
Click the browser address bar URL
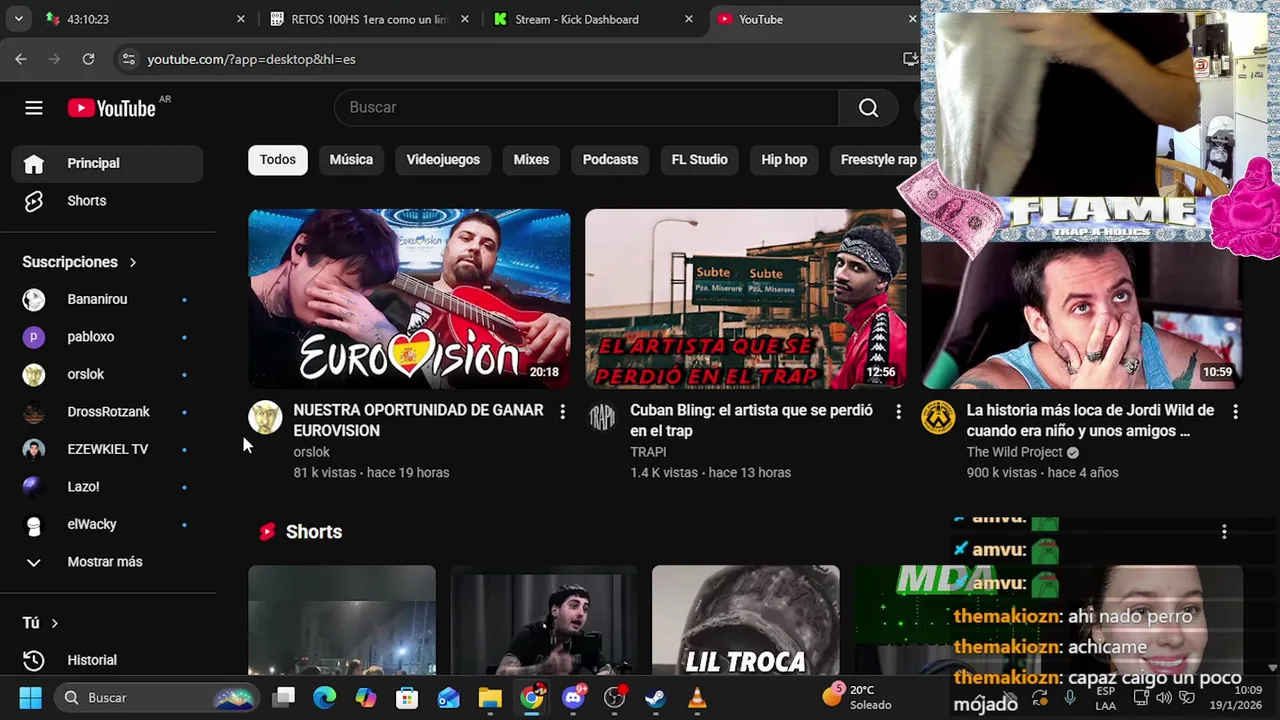point(251,59)
